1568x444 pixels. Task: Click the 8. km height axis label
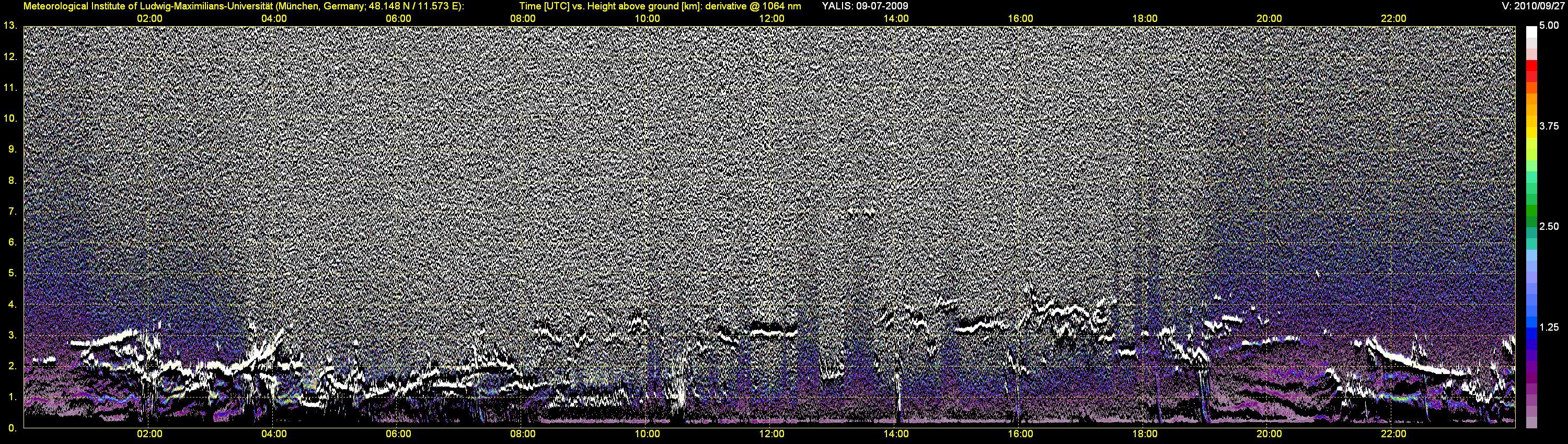pos(12,180)
